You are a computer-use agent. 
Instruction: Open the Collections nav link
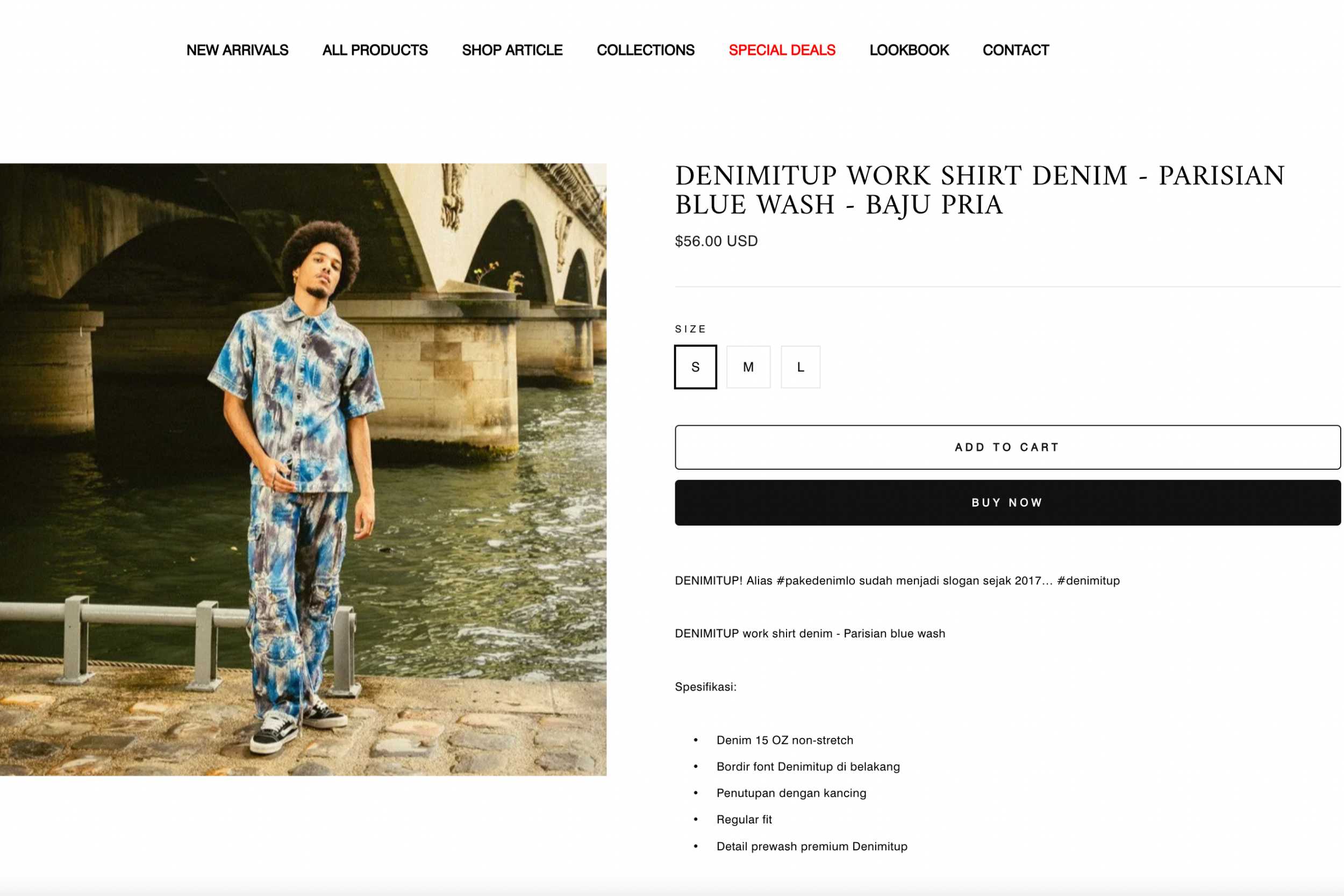coord(646,51)
